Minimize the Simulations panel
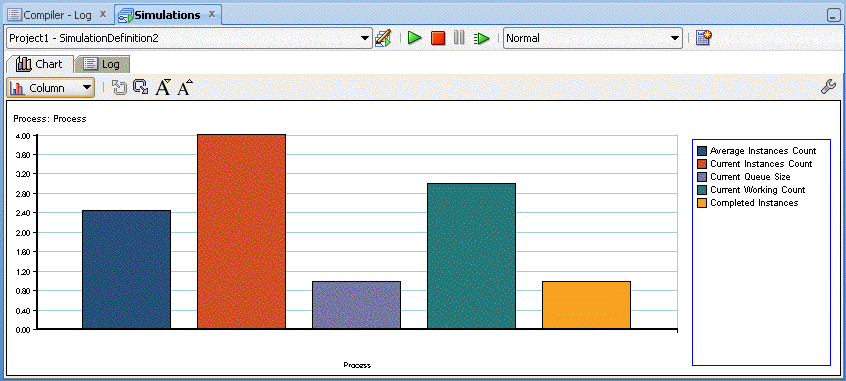Image resolution: width=846 pixels, height=381 pixels. pyautogui.click(x=833, y=16)
